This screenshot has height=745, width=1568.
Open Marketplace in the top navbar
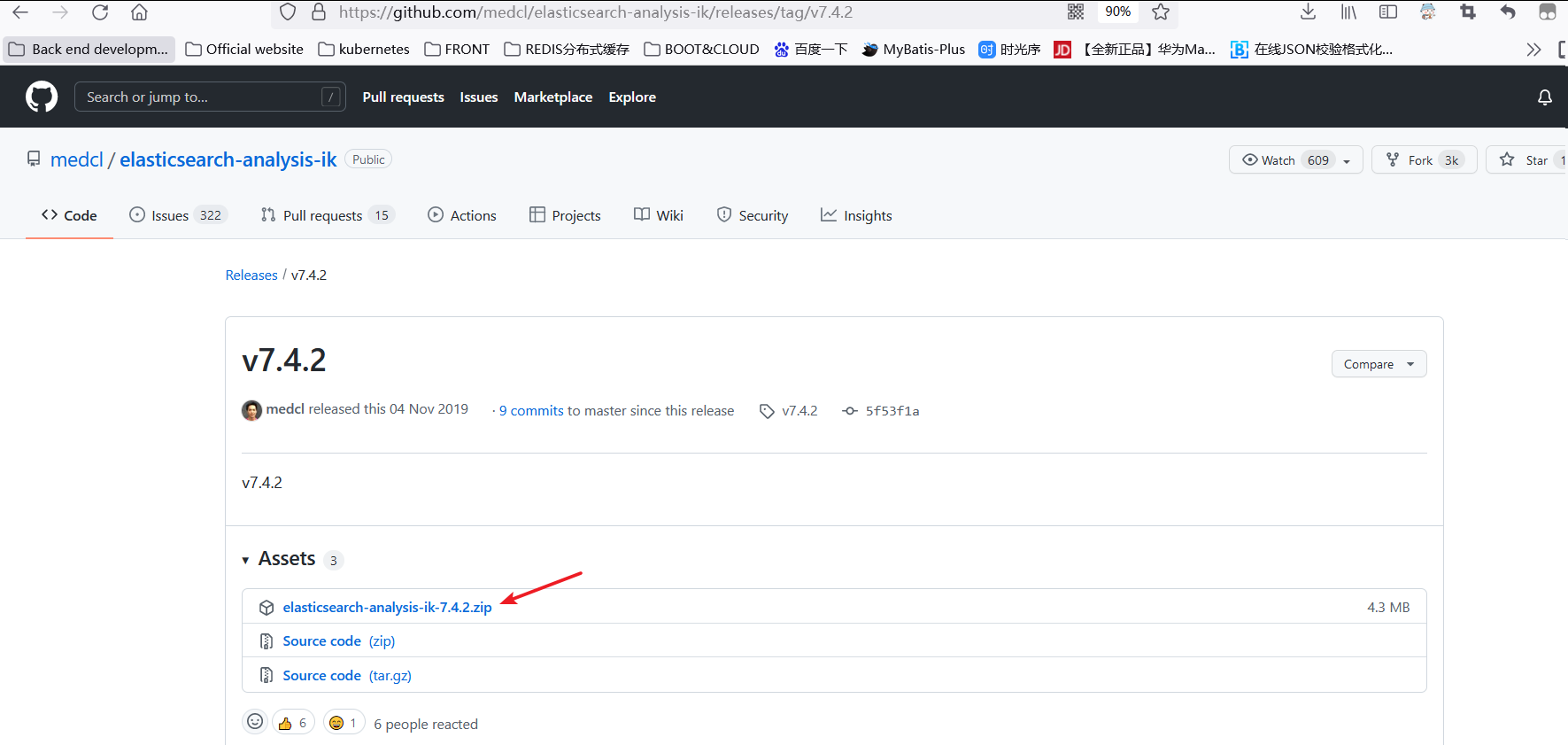(x=553, y=97)
